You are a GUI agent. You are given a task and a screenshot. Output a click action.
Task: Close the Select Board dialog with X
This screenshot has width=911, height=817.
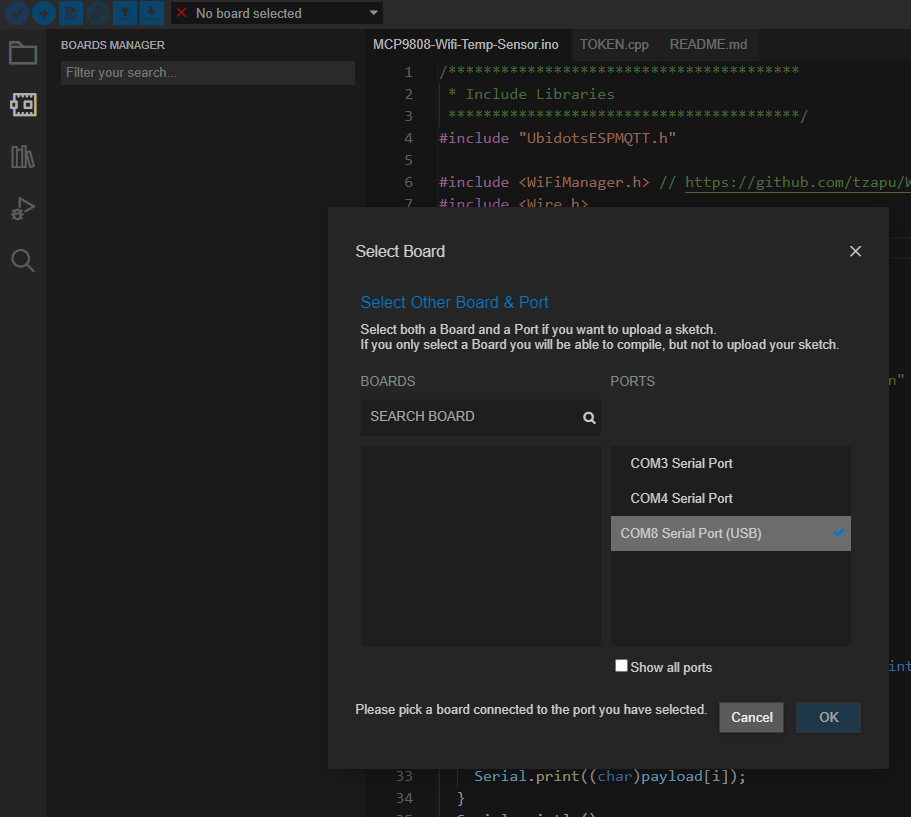(855, 251)
